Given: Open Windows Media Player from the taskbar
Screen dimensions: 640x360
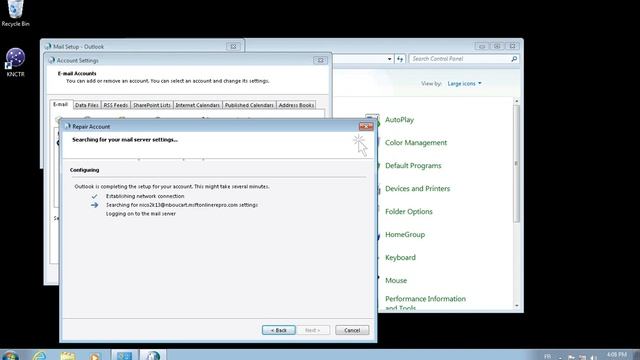Looking at the screenshot, I should [95, 356].
